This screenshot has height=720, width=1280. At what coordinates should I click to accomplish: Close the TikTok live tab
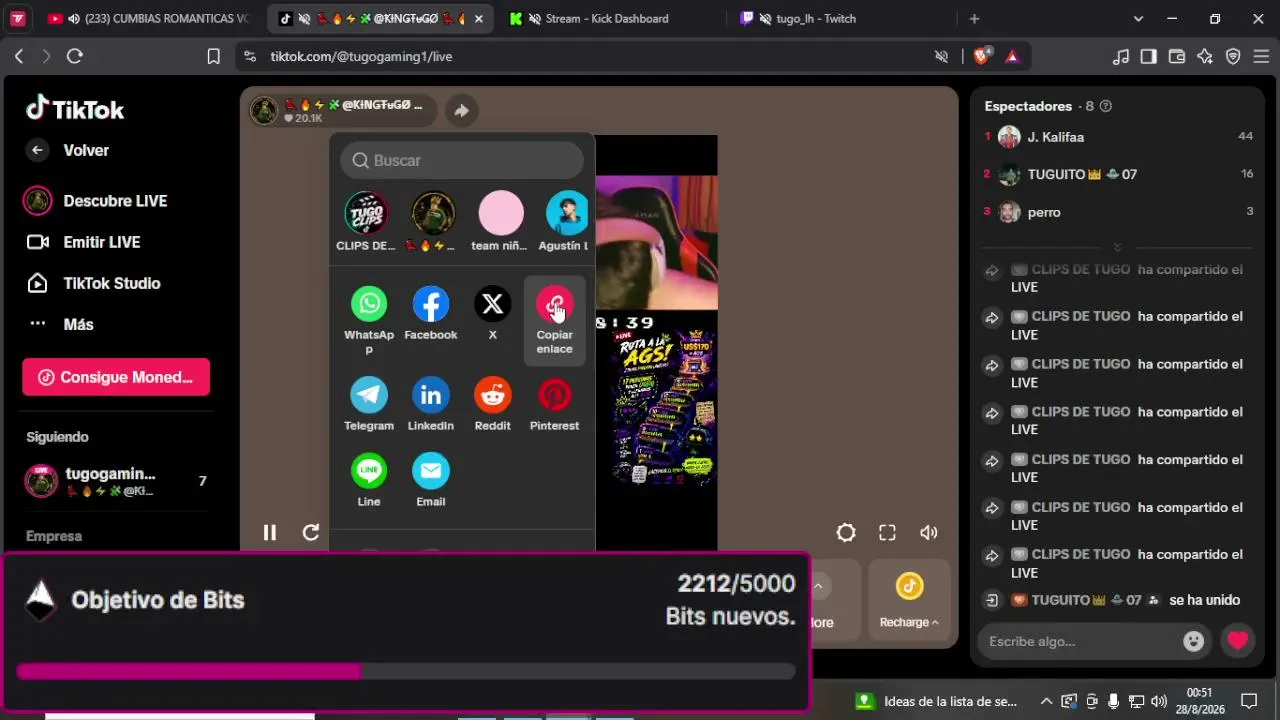pyautogui.click(x=478, y=18)
